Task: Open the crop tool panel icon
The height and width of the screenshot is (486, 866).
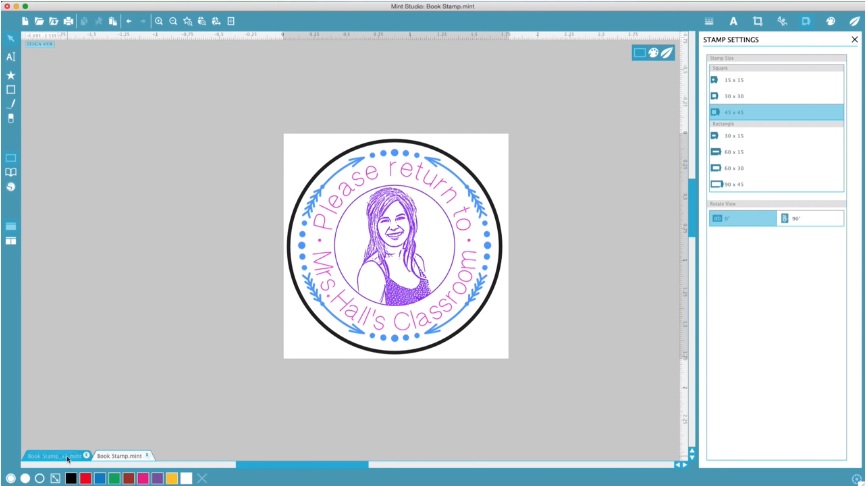Action: tap(757, 21)
